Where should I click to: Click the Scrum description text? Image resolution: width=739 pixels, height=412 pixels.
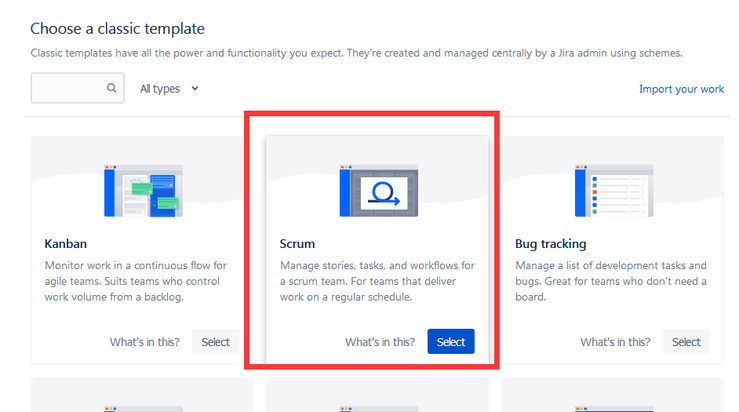[x=377, y=281]
